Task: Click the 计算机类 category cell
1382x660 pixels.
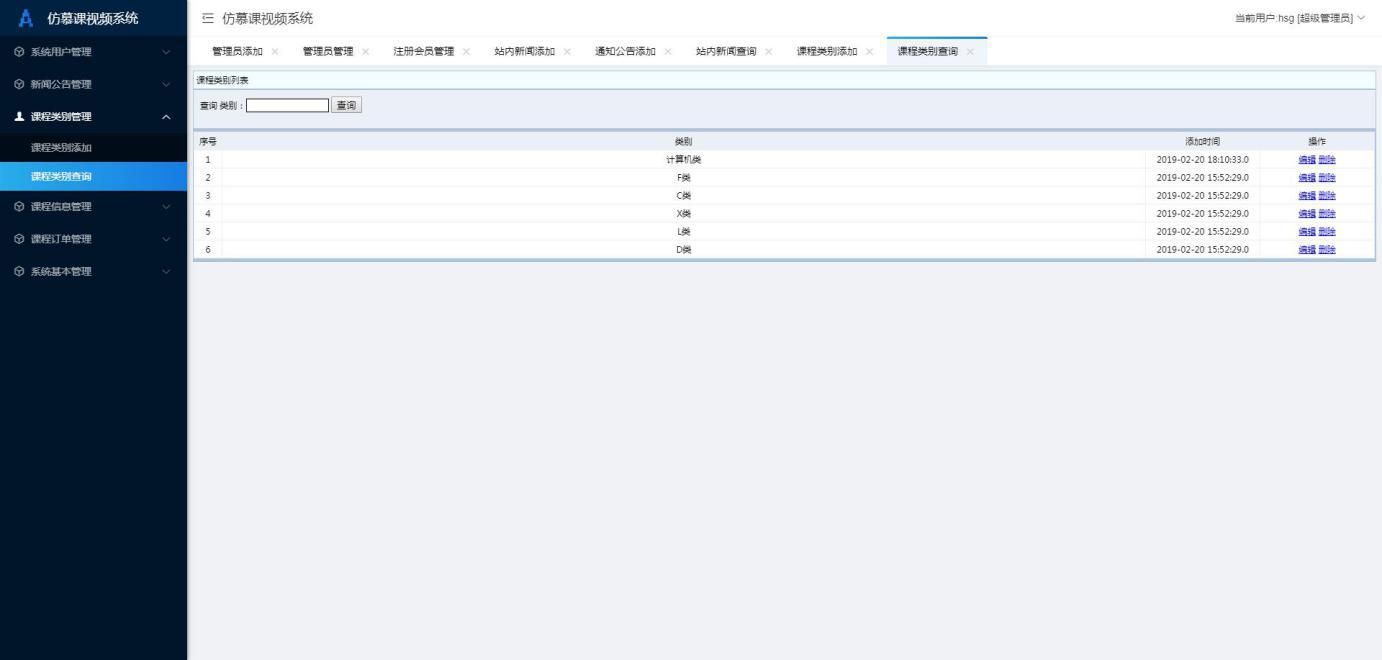Action: click(684, 160)
